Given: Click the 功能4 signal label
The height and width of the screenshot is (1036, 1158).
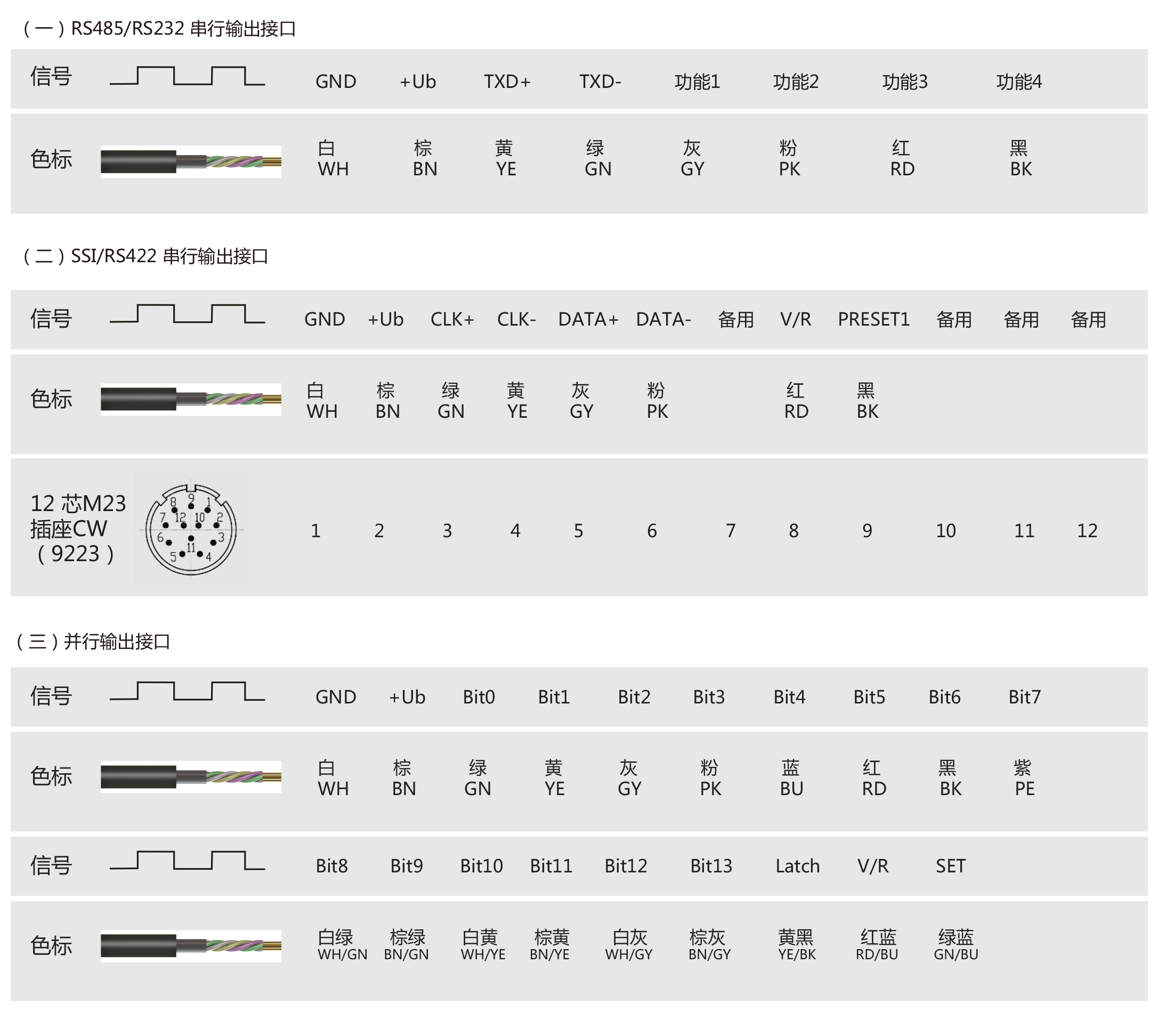Looking at the screenshot, I should [1019, 82].
